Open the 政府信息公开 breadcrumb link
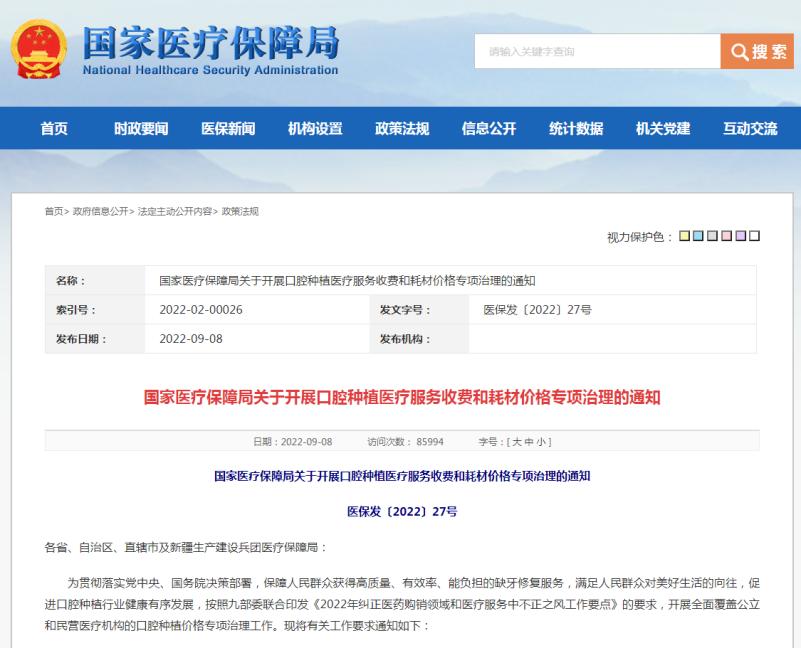 coord(100,210)
